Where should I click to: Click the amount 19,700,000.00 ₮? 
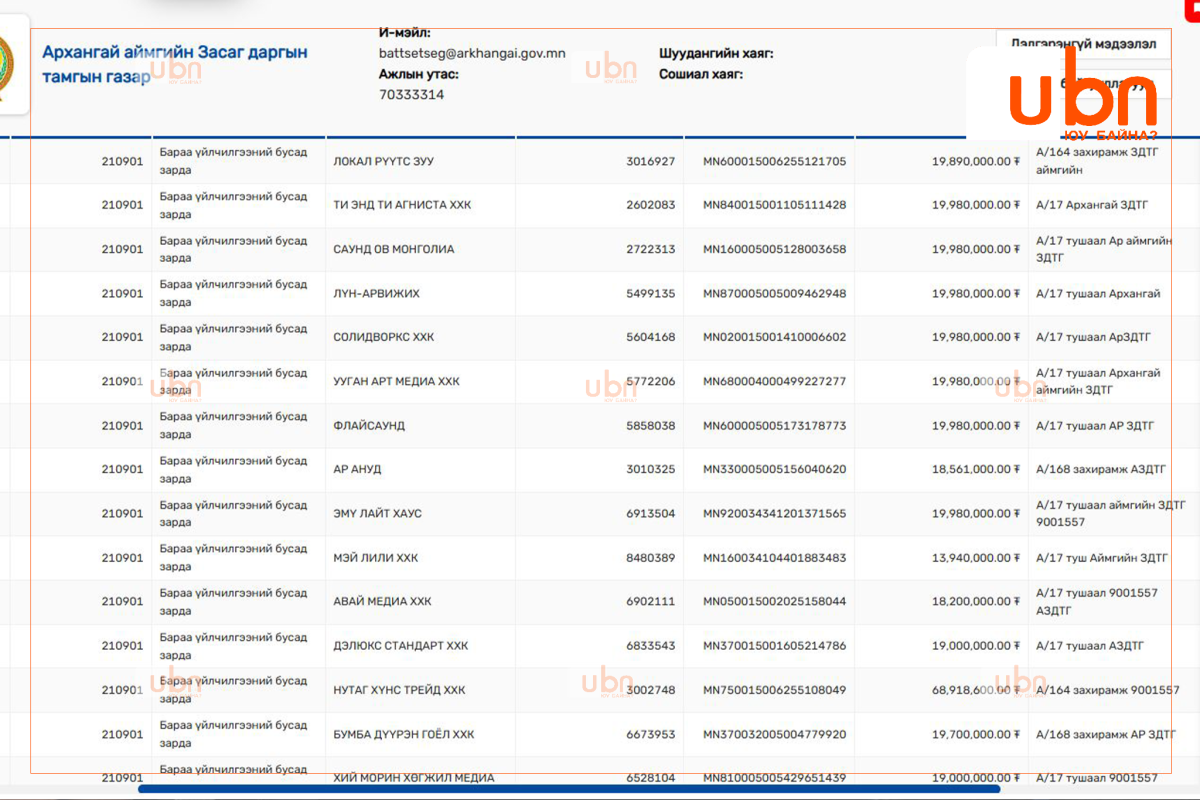click(x=976, y=734)
